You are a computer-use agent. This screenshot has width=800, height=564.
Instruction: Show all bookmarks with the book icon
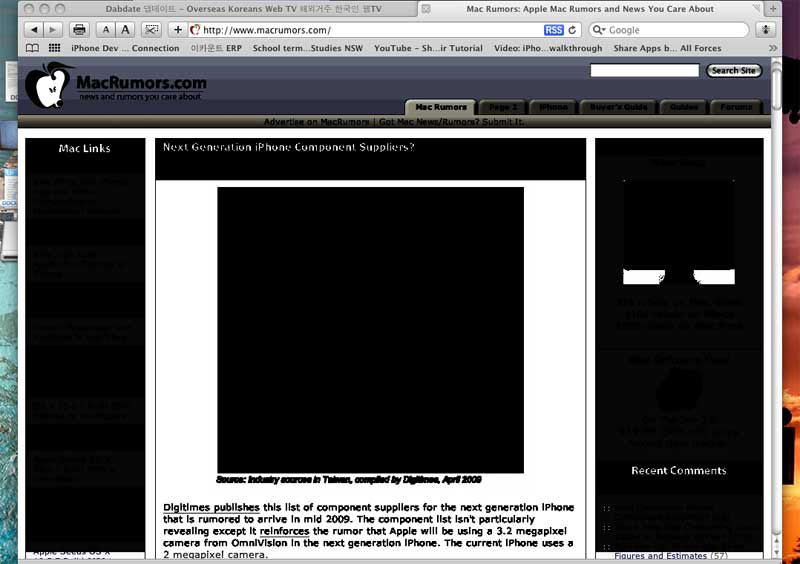tap(32, 48)
